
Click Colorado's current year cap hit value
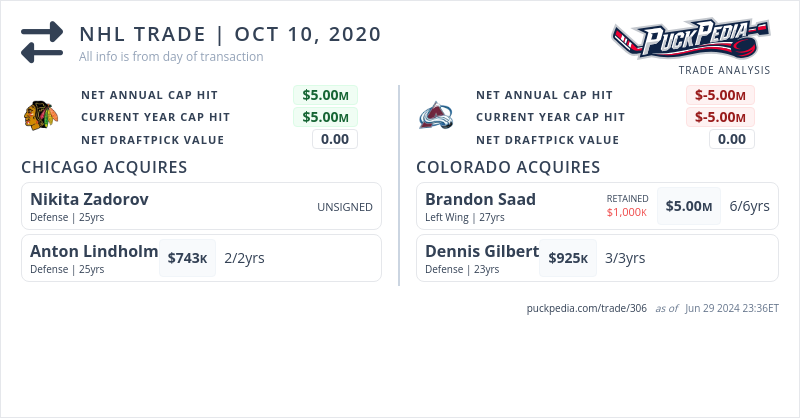coord(720,118)
